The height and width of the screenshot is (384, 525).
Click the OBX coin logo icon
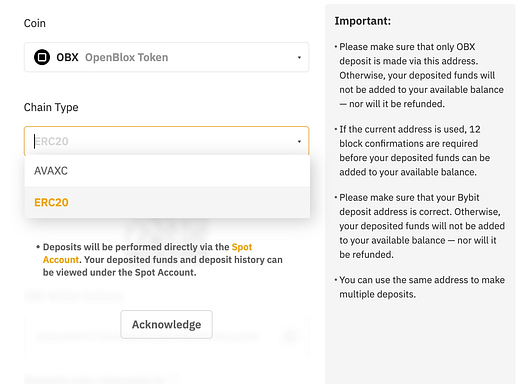tap(42, 57)
